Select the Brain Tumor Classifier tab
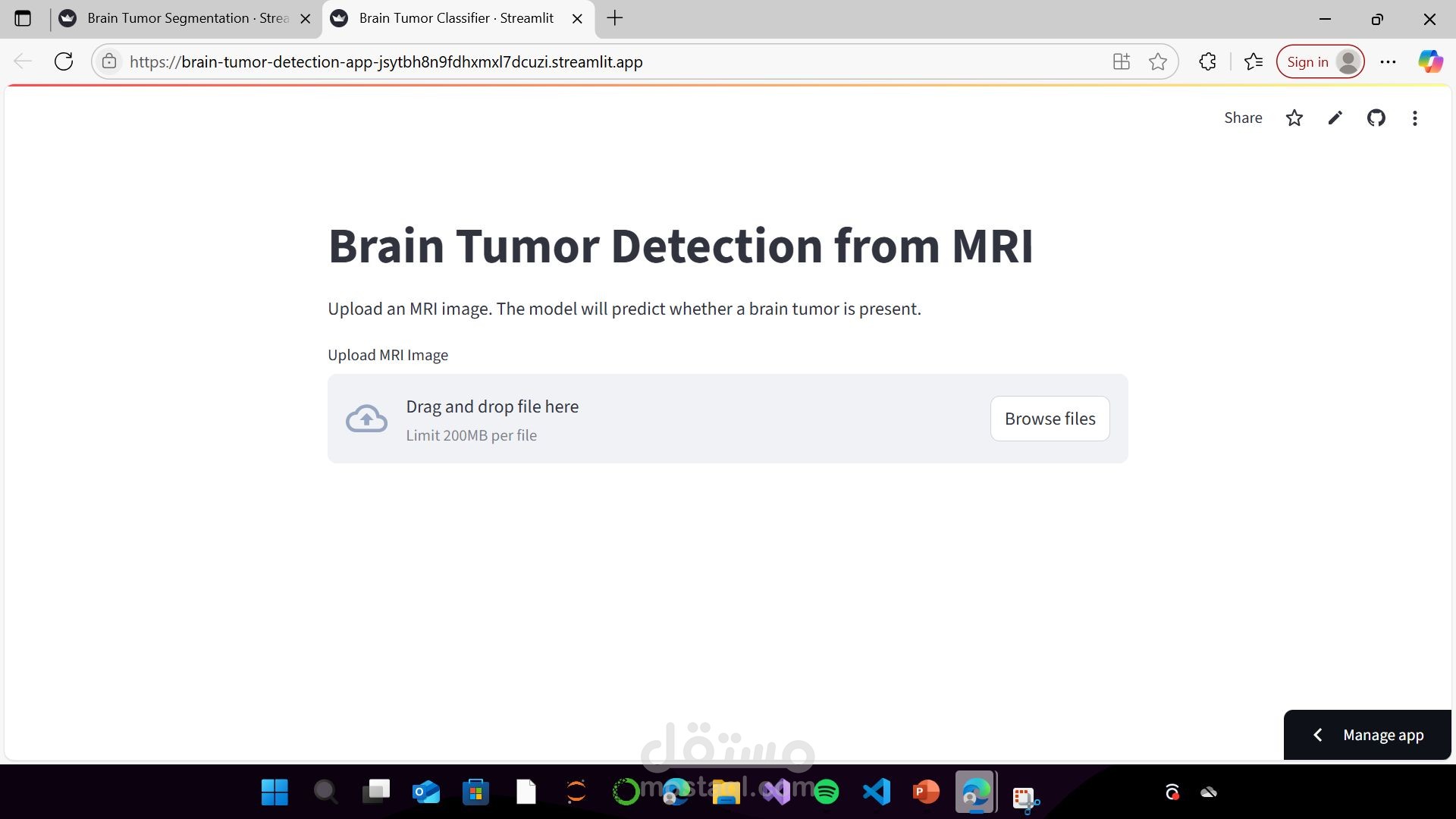Image resolution: width=1456 pixels, height=819 pixels. tap(458, 18)
